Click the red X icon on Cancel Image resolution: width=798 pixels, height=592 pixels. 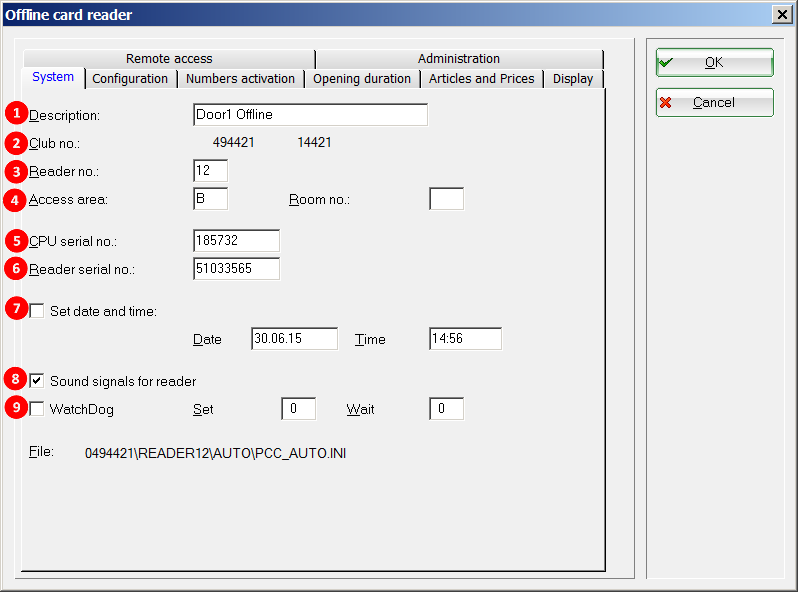667,103
